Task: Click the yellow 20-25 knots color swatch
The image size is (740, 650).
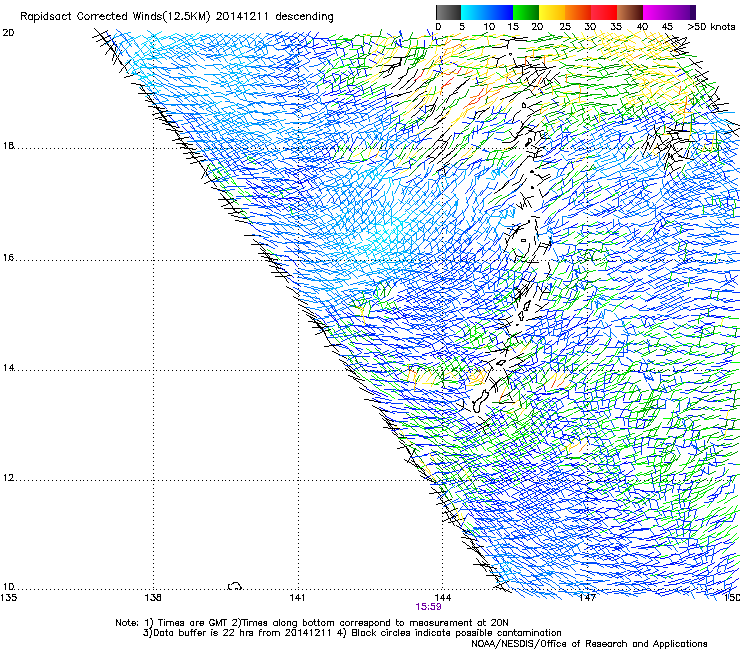Action: coord(552,12)
